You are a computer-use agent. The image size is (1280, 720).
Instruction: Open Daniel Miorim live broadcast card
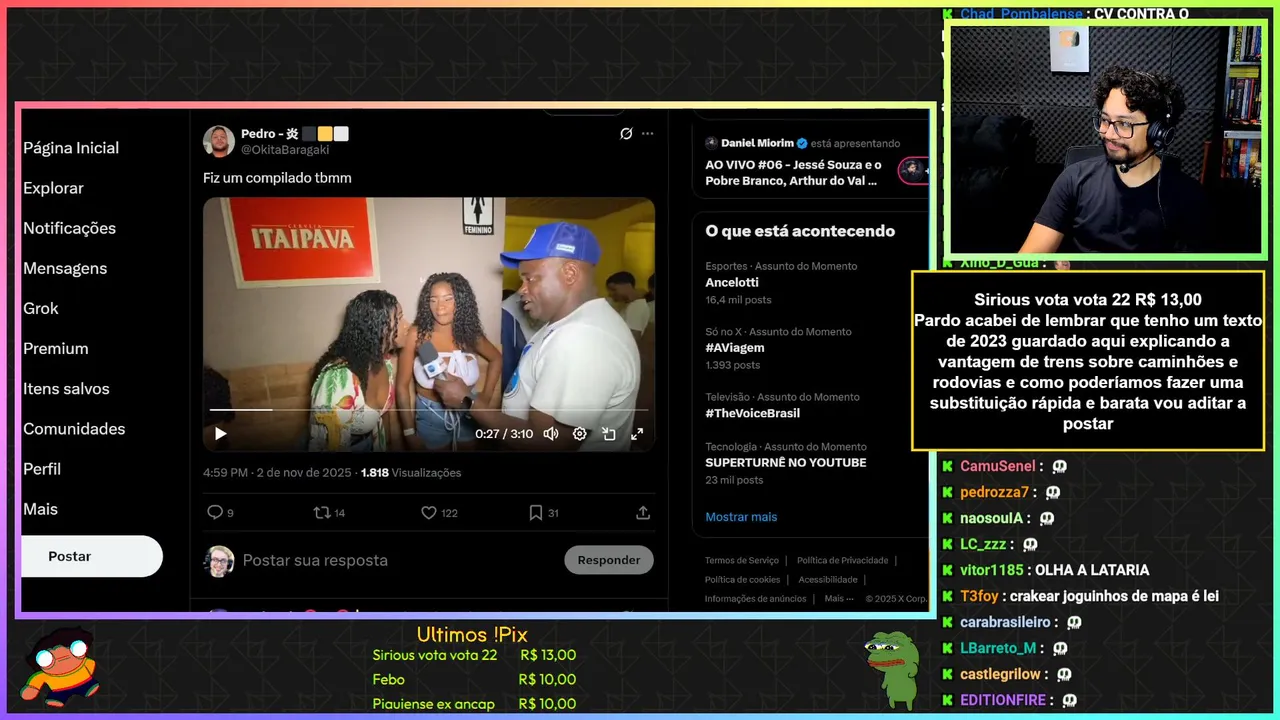[x=811, y=162]
